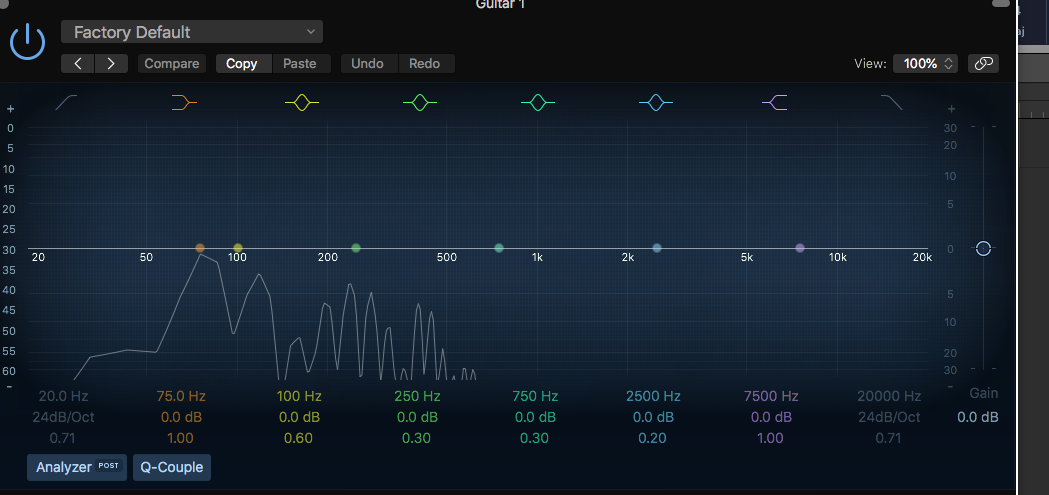This screenshot has height=495, width=1049.
Task: Click the 0.0 dB gain under 100 Hz
Action: click(x=298, y=417)
